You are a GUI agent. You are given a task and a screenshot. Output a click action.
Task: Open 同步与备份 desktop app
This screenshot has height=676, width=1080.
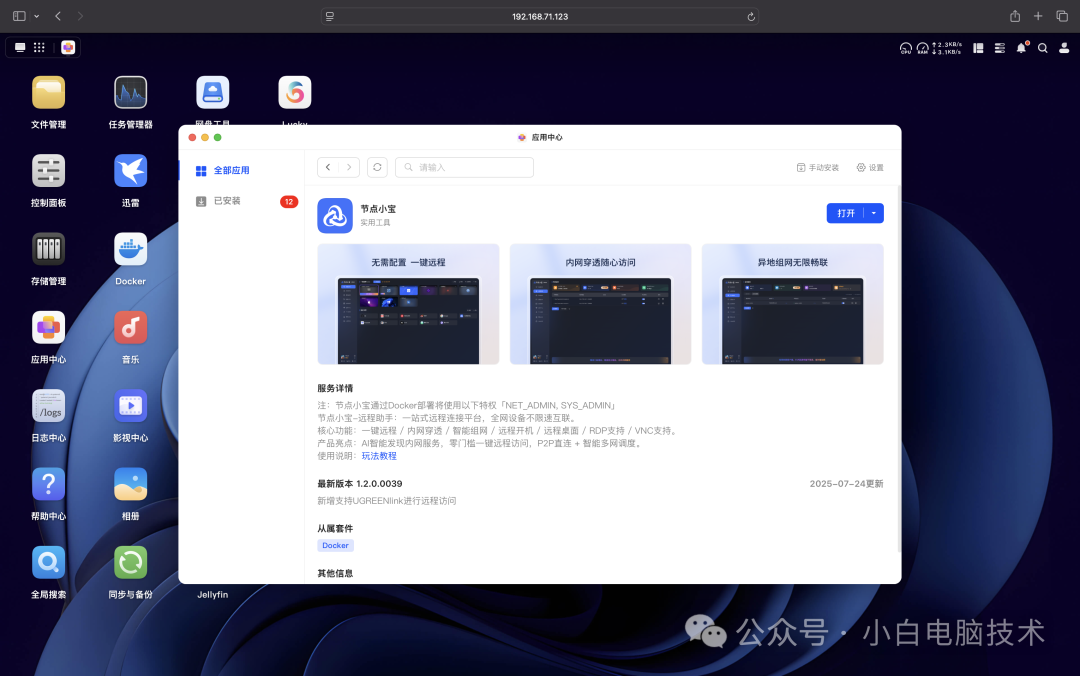point(130,562)
